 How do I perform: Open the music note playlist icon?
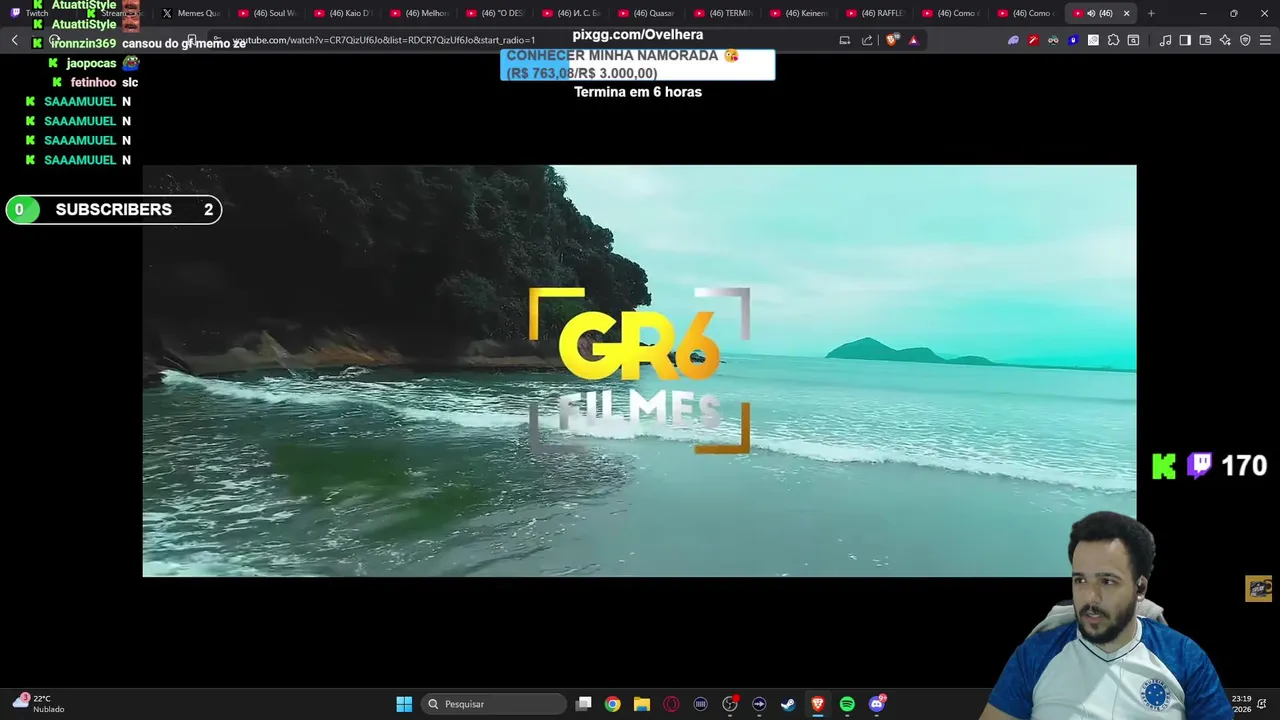[x=1165, y=40]
